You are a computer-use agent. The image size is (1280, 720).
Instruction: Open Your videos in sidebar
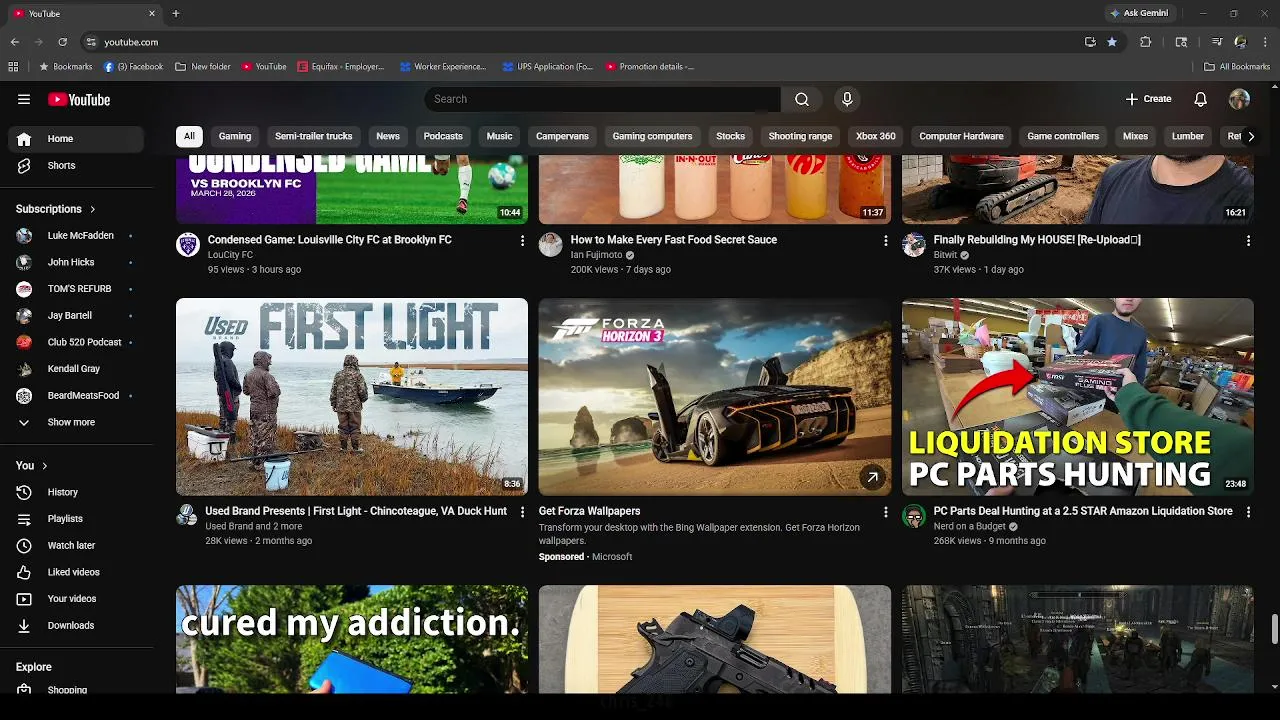[x=76, y=599]
